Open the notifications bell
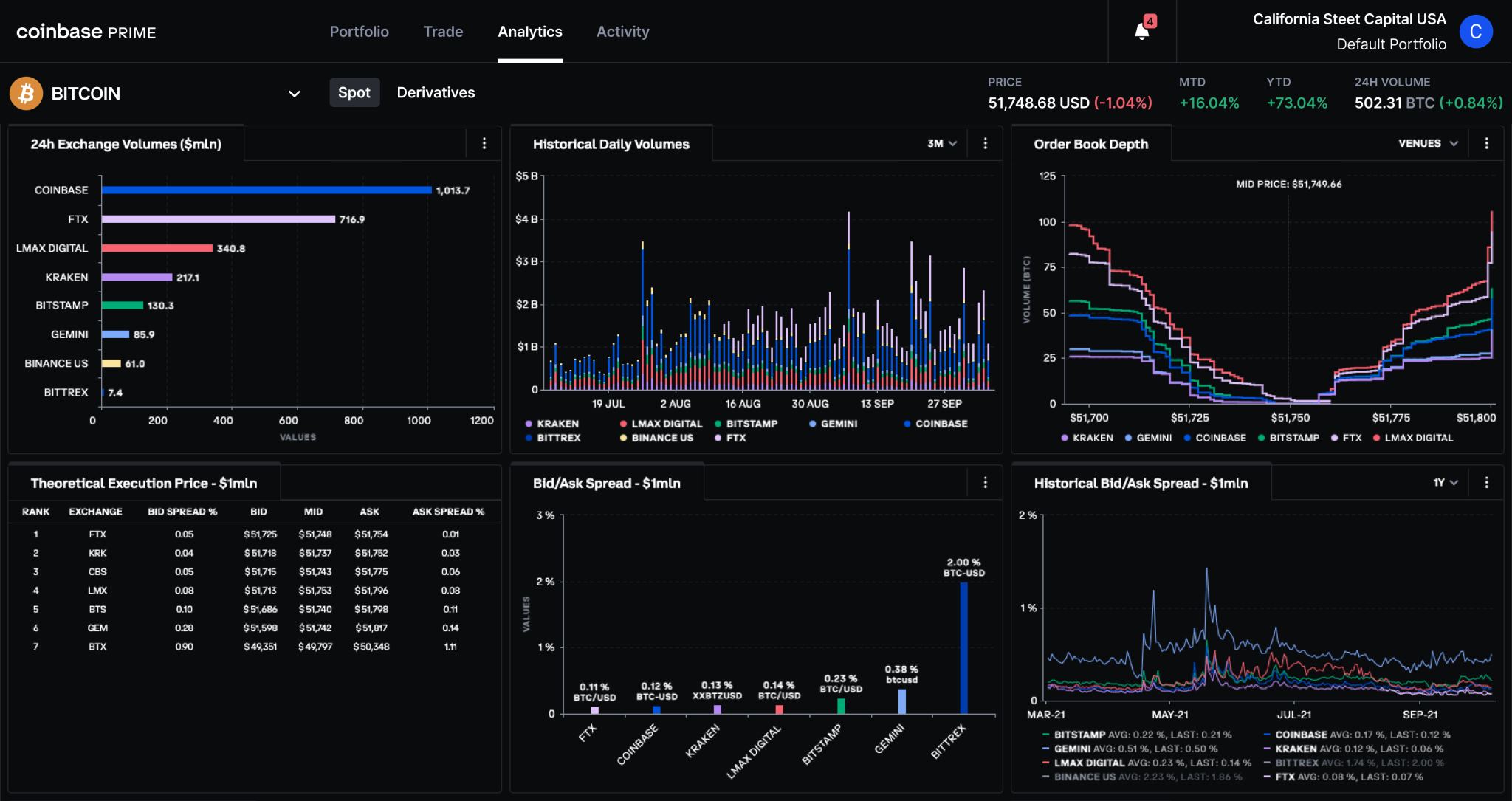 1142,31
